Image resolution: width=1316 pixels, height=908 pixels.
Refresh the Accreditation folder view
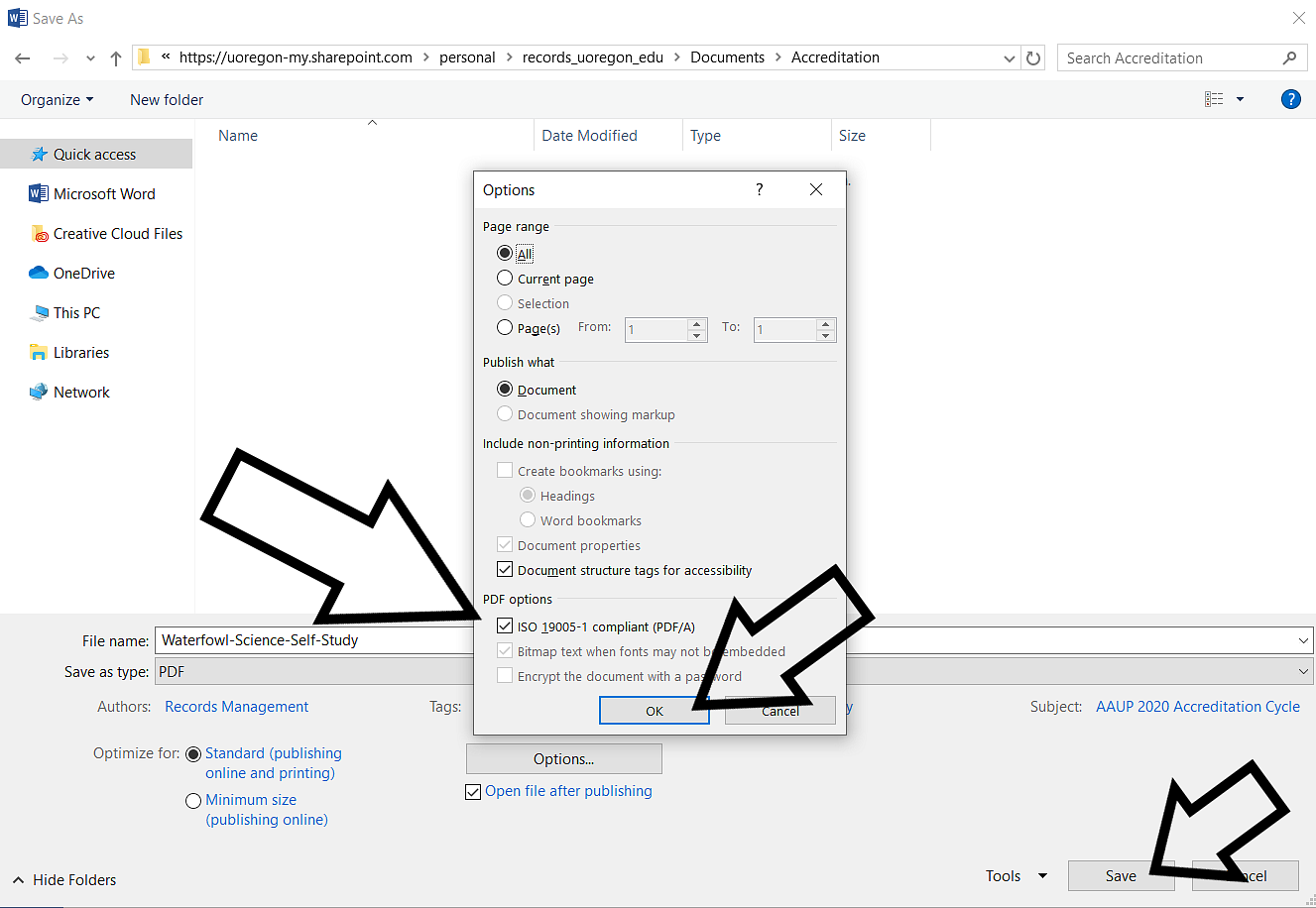(1033, 58)
